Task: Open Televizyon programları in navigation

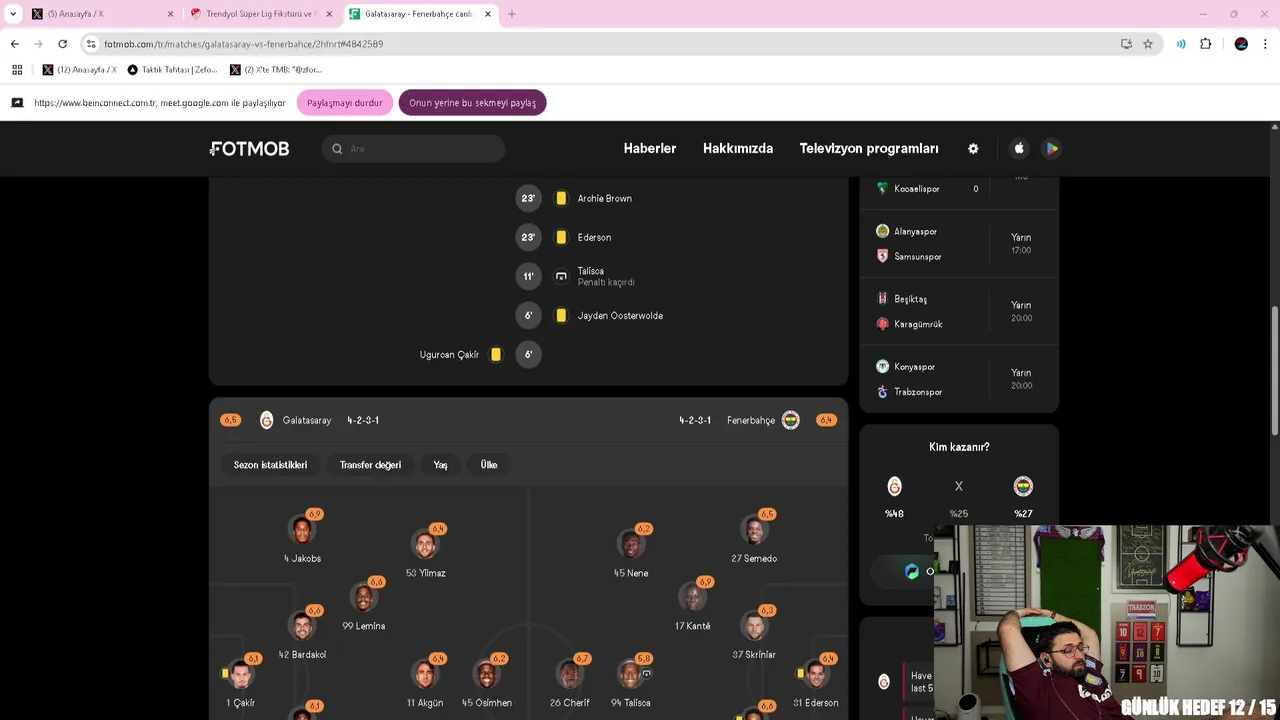Action: click(869, 148)
